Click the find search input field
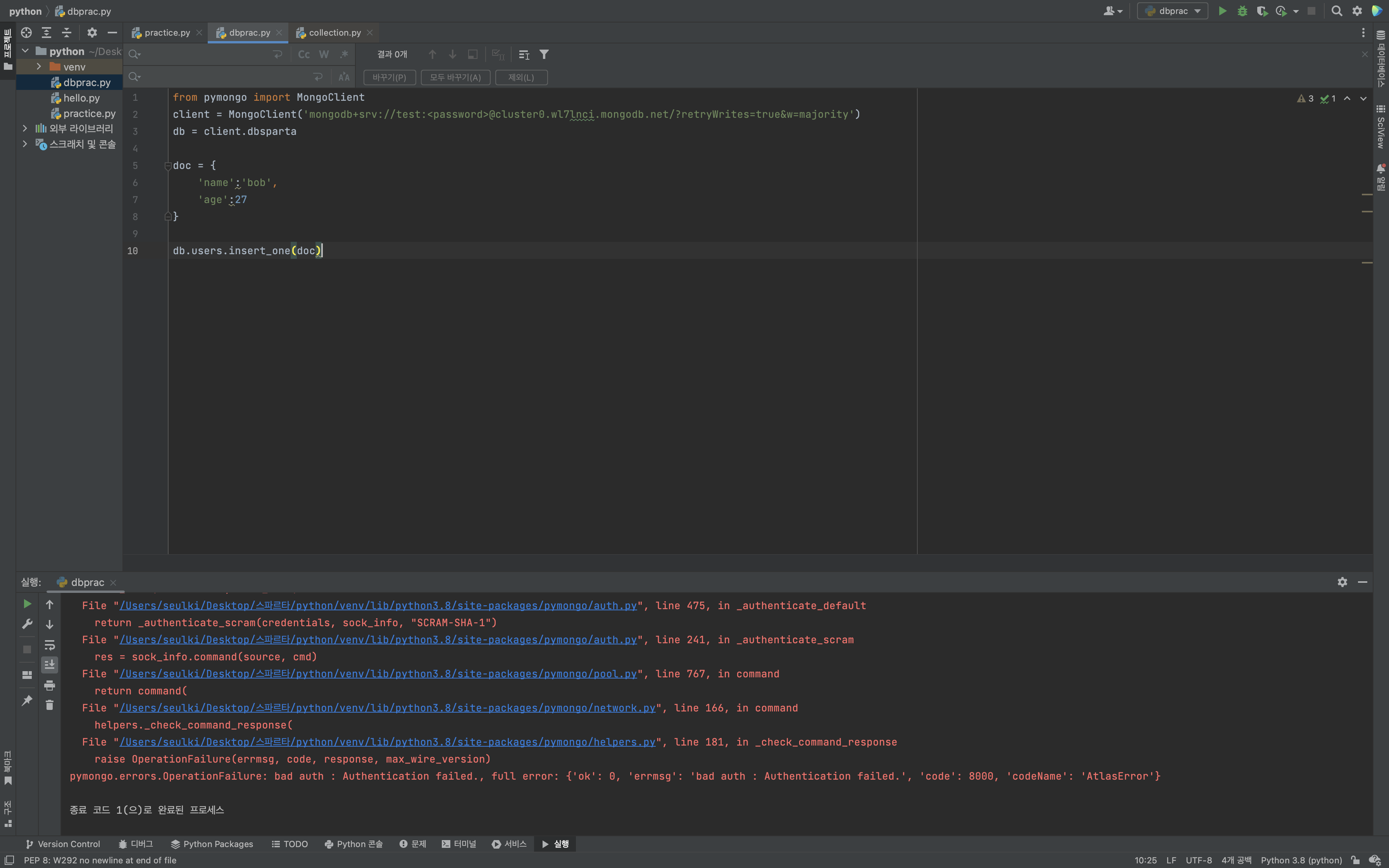 click(207, 55)
